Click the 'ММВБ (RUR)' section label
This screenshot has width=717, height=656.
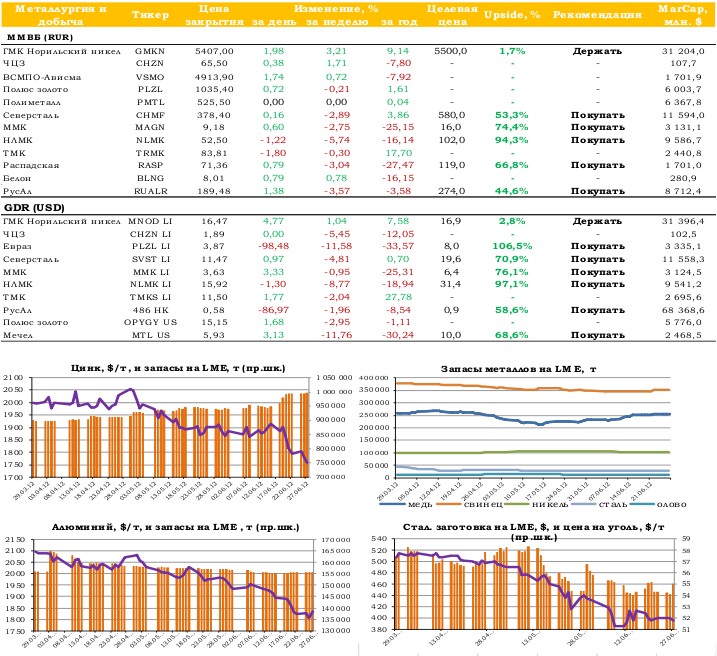[x=40, y=37]
